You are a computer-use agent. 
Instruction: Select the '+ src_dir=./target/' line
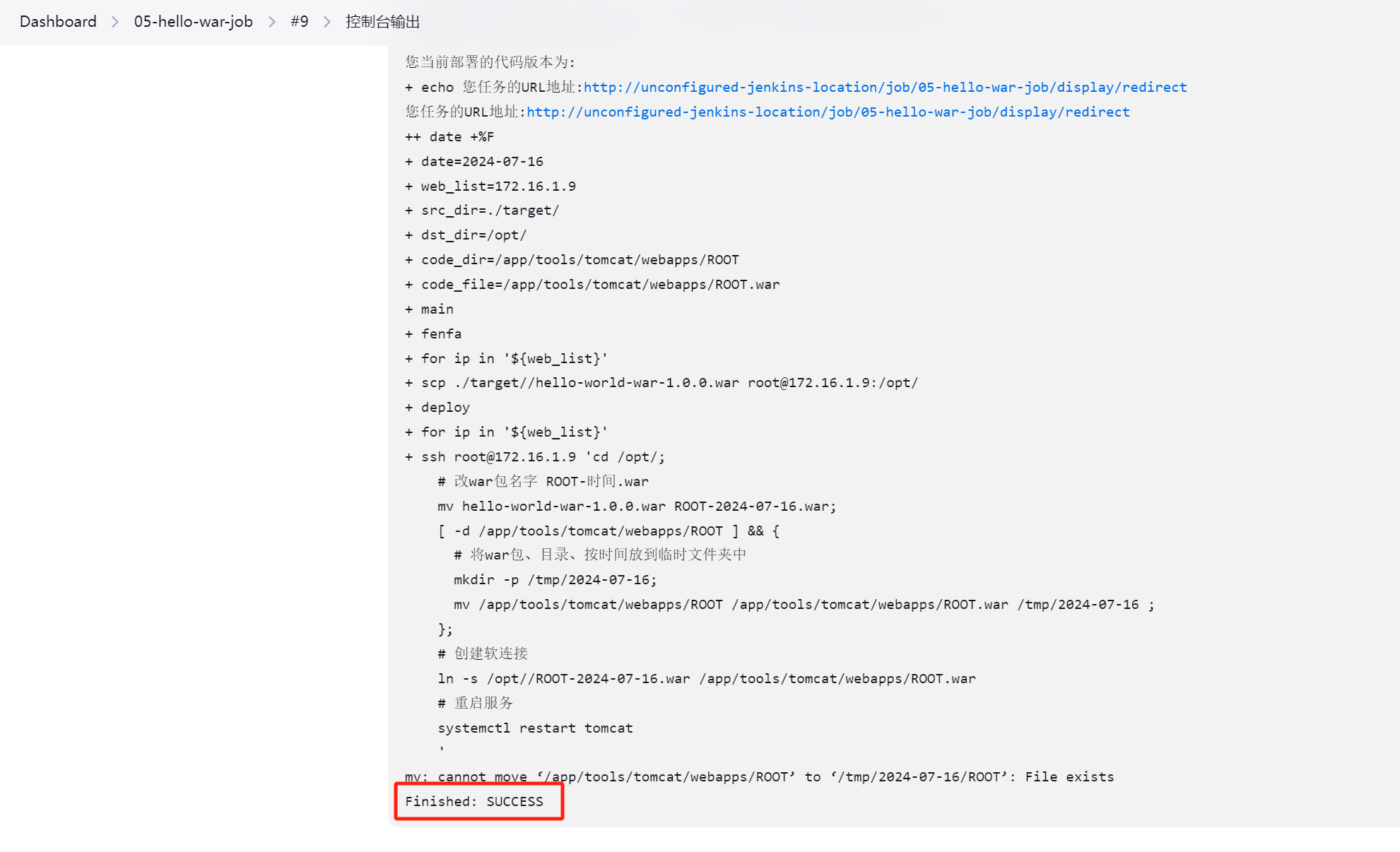(482, 210)
